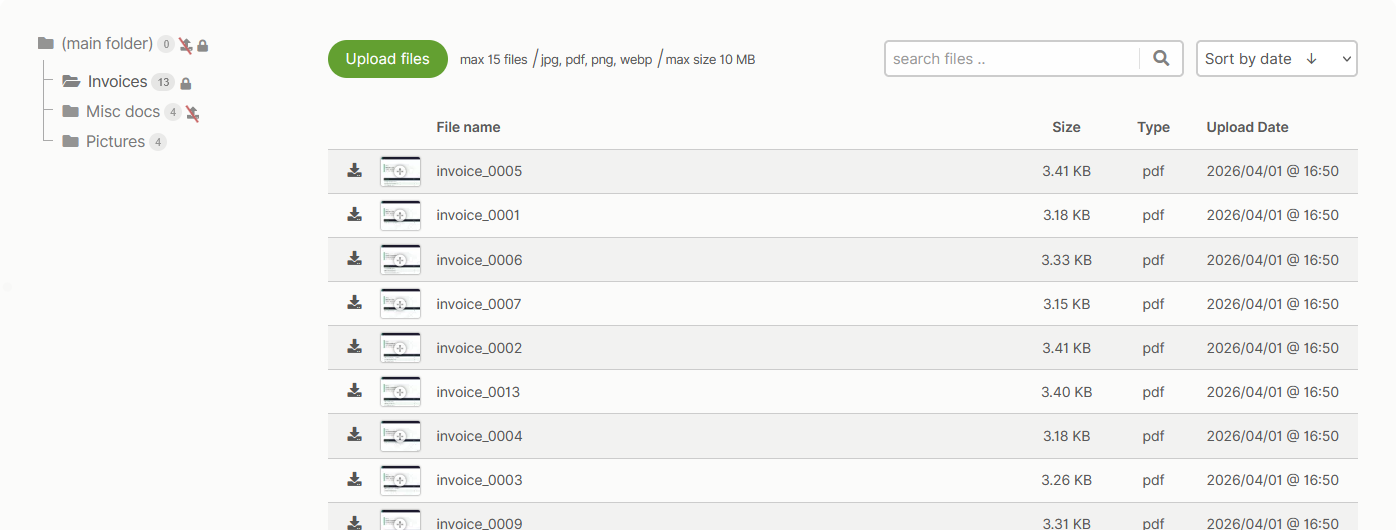Click crossed-out icon beside Misc docs
The height and width of the screenshot is (530, 1396).
coord(192,113)
